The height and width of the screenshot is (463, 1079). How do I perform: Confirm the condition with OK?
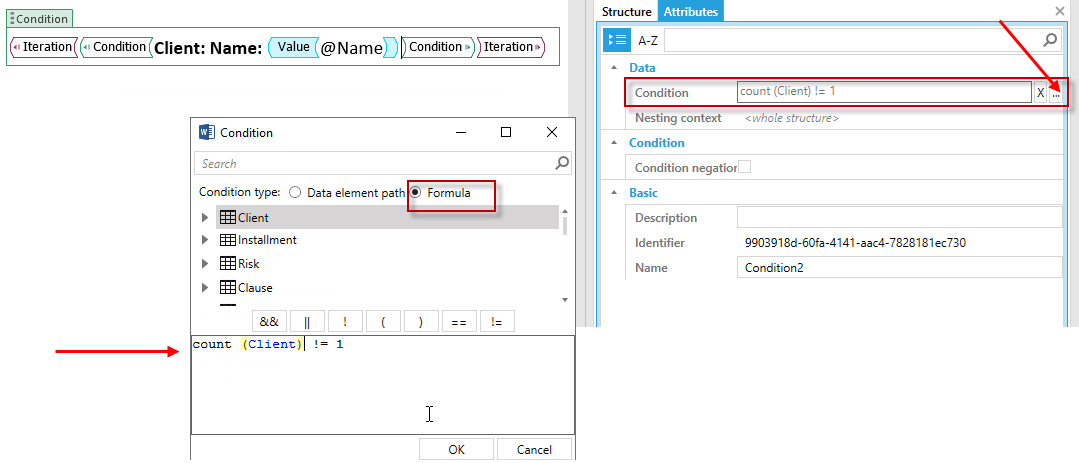pyautogui.click(x=456, y=449)
